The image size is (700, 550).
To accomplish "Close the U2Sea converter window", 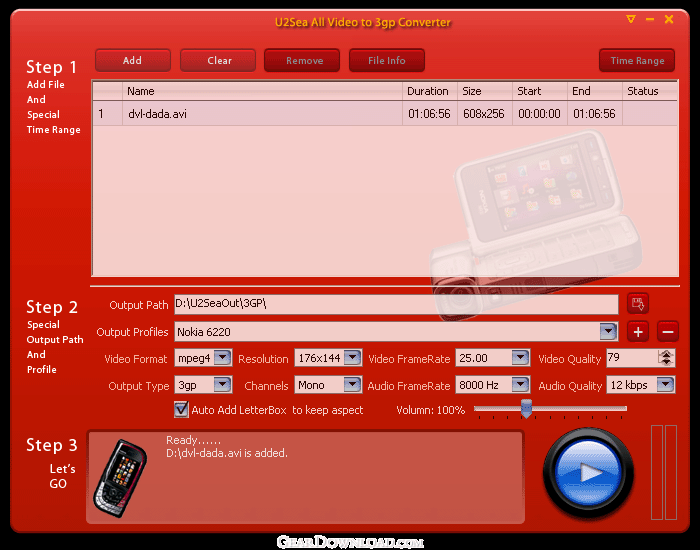I will pyautogui.click(x=669, y=19).
